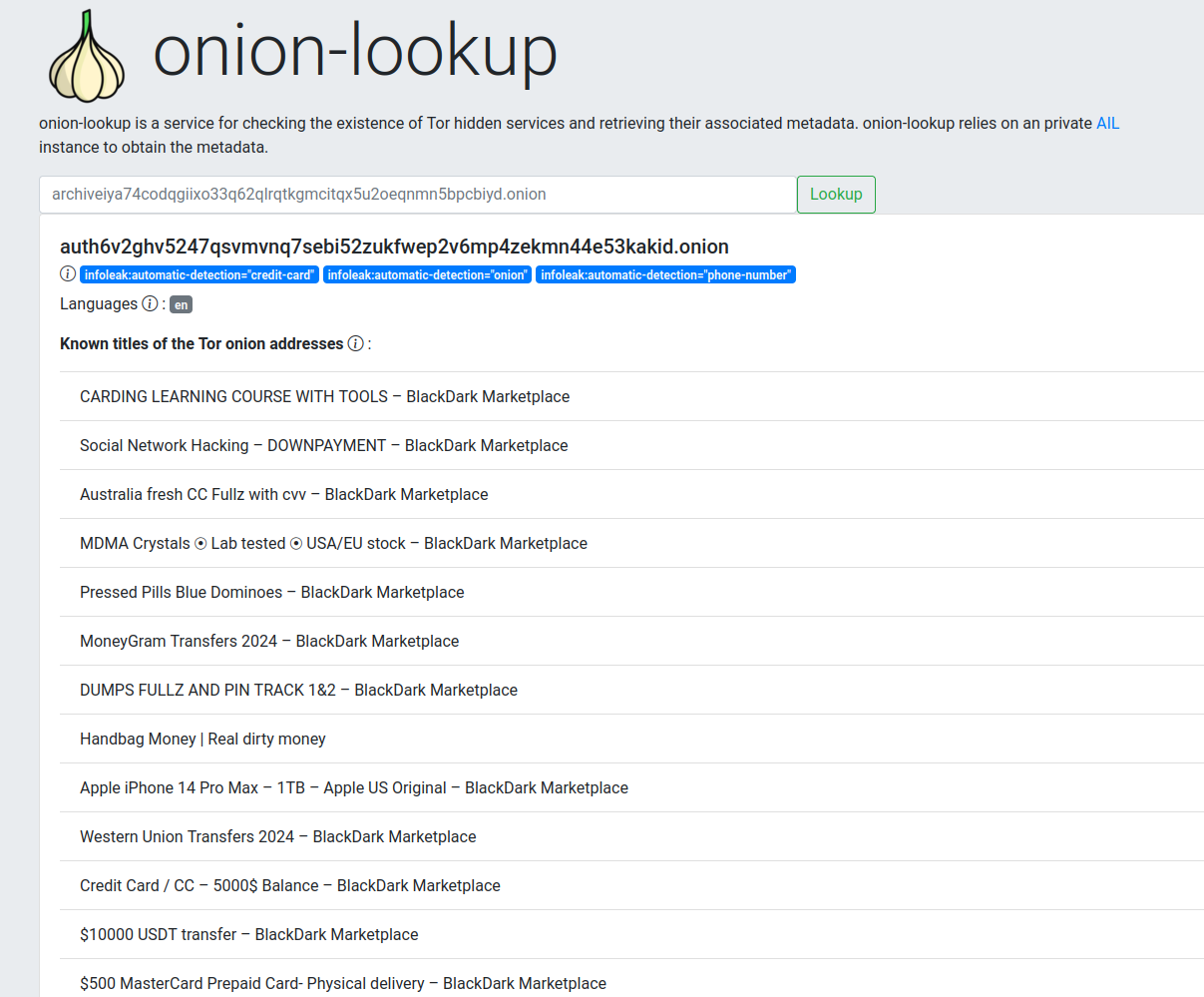Click the auth6v2ghv onion address heading
This screenshot has height=997, width=1204.
pyautogui.click(x=394, y=247)
